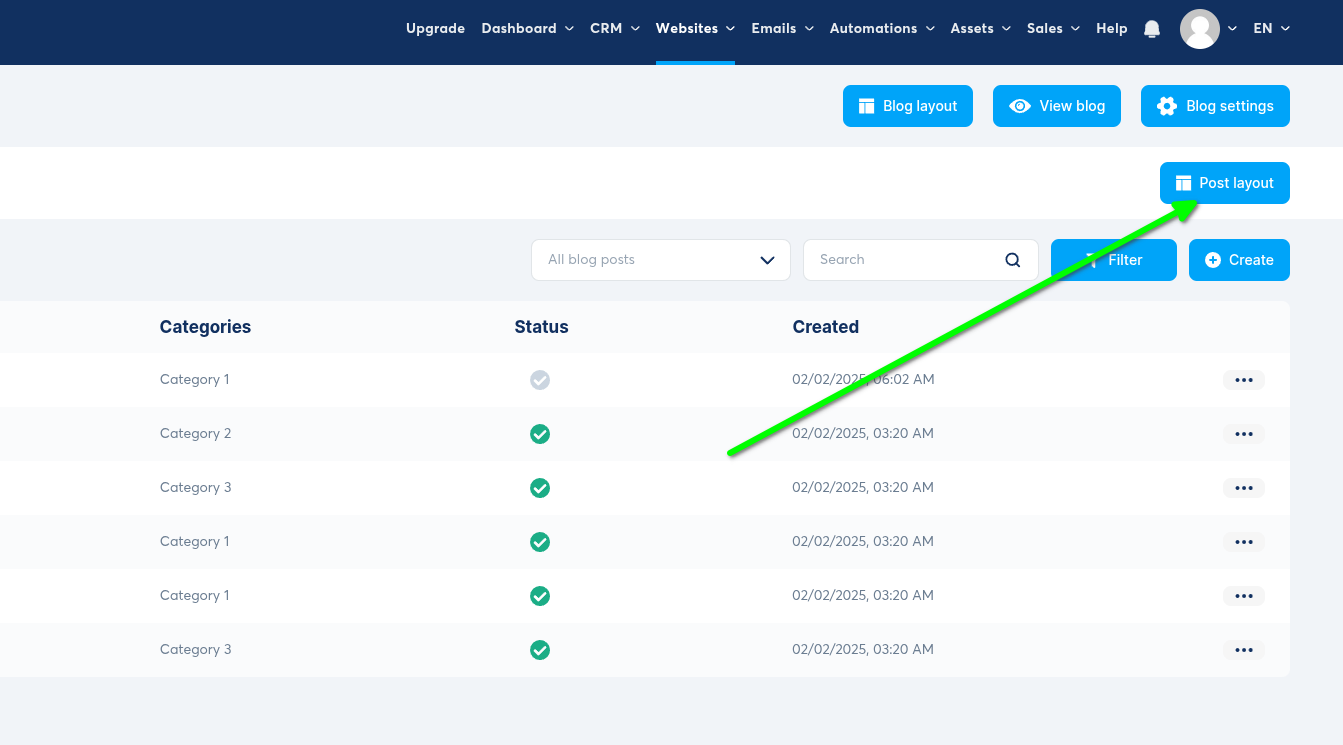Screen dimensions: 1343x745
Task: Open the Blog layout page
Action: pos(908,106)
